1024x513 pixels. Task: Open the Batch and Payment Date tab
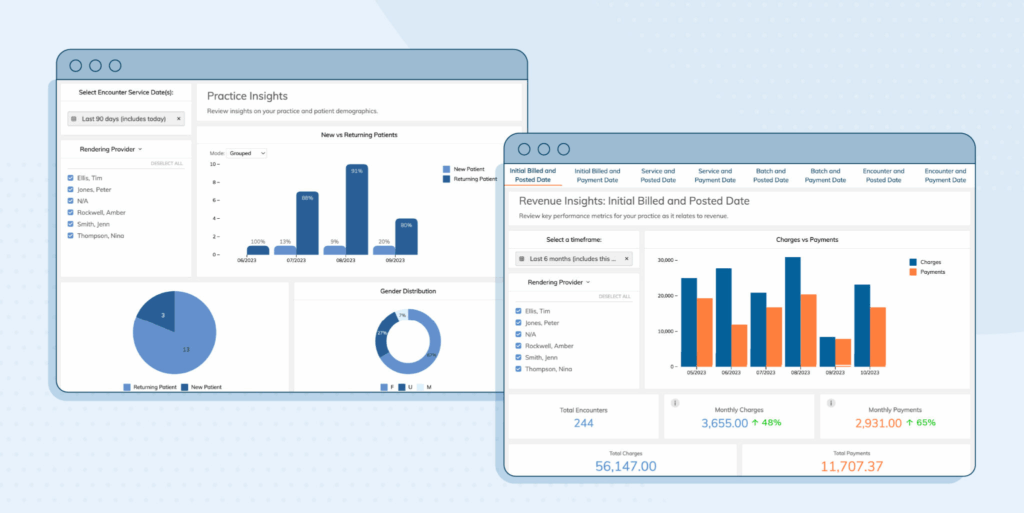(x=825, y=176)
